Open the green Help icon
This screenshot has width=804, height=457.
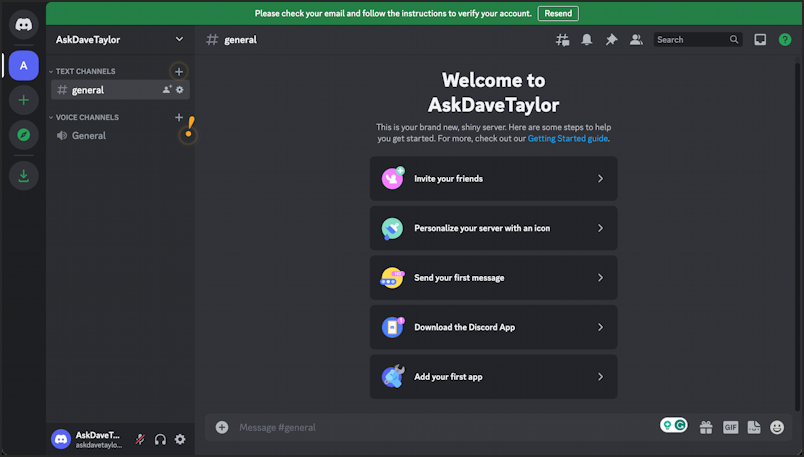coord(785,39)
